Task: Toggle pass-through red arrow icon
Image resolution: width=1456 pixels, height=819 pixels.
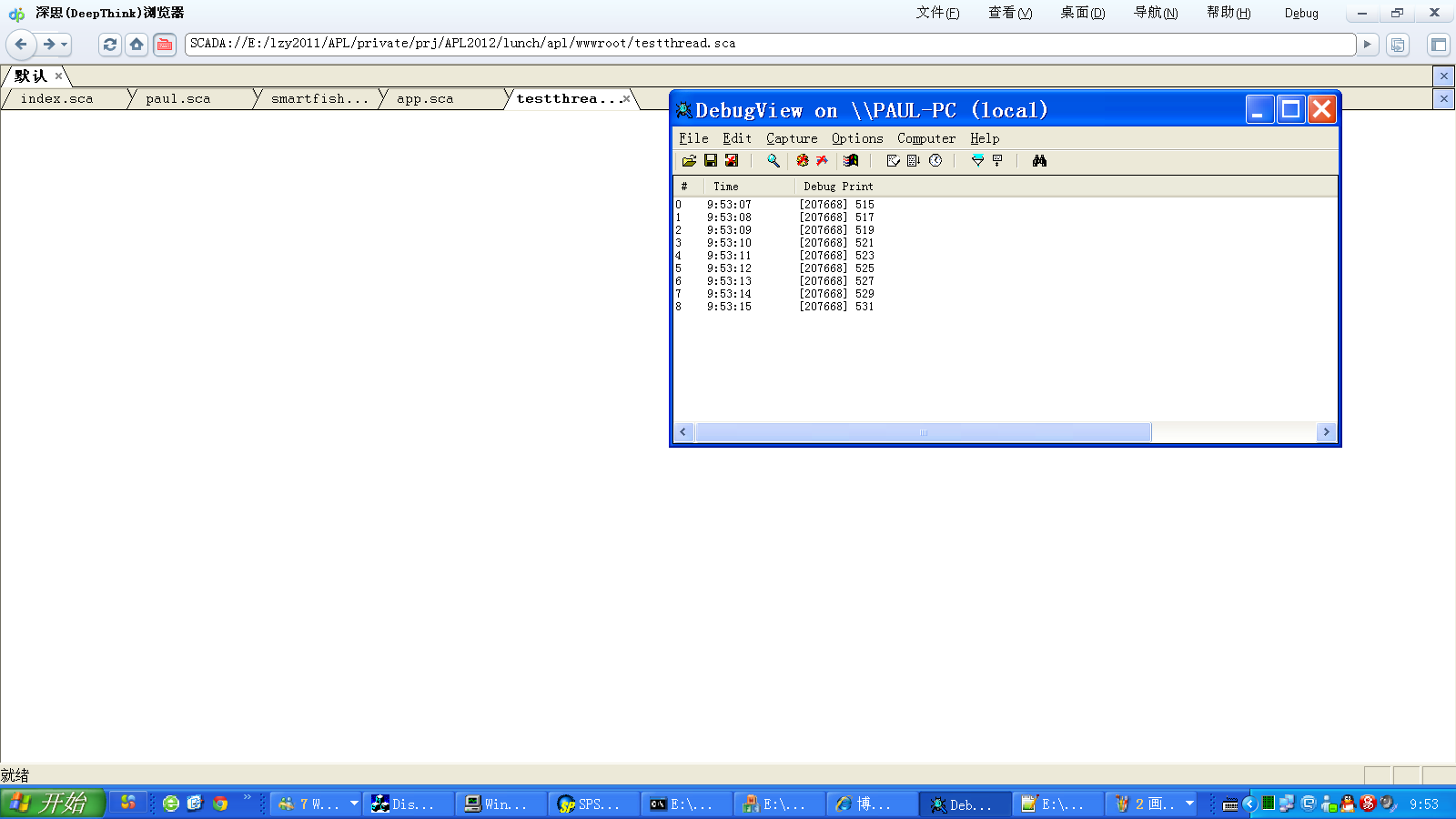Action: 823,161
